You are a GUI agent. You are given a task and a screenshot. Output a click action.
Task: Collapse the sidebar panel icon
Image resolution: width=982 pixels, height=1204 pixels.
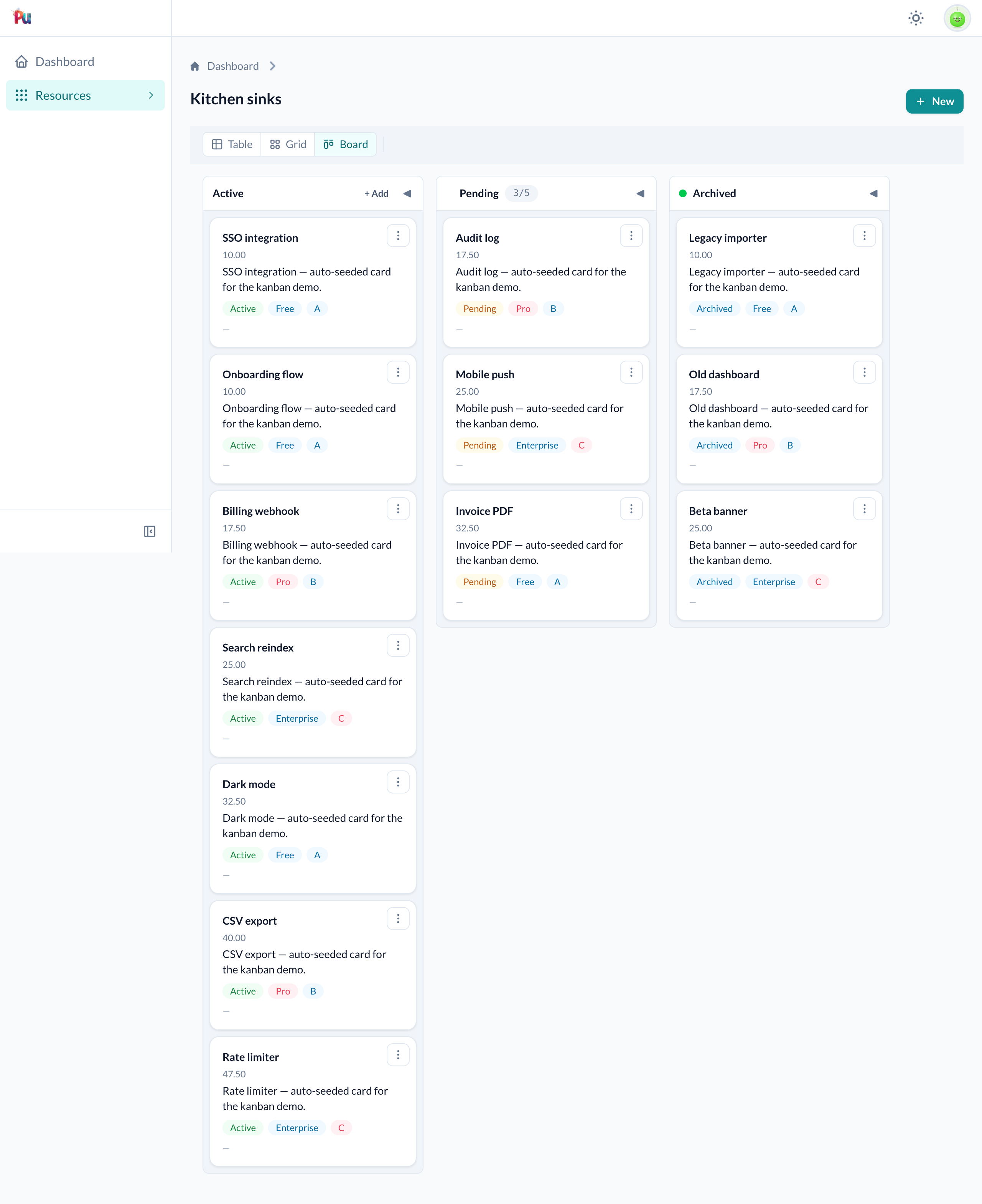tap(149, 531)
